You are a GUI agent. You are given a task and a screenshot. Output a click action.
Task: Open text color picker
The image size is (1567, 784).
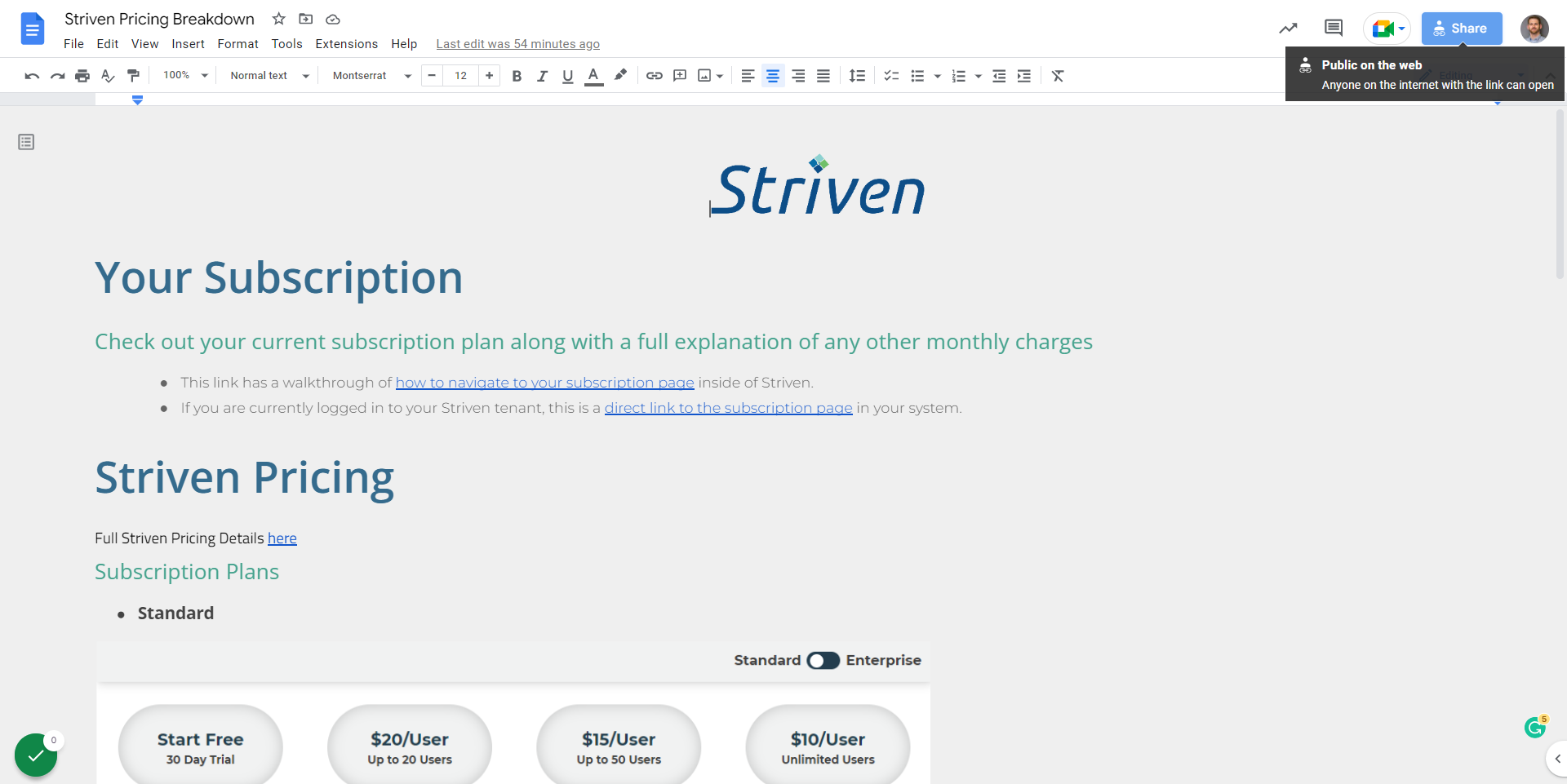click(594, 76)
